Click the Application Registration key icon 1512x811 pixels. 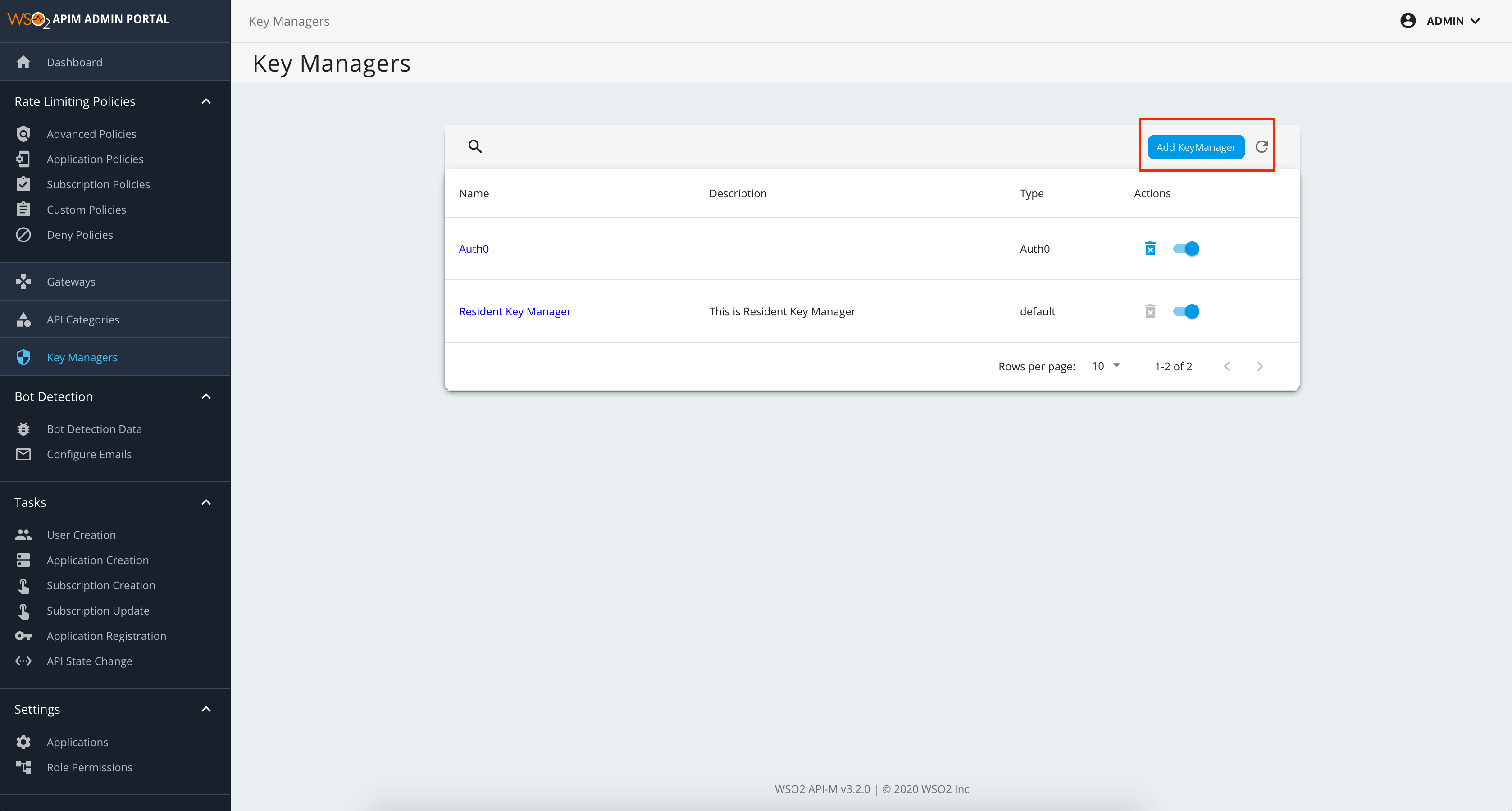click(23, 636)
